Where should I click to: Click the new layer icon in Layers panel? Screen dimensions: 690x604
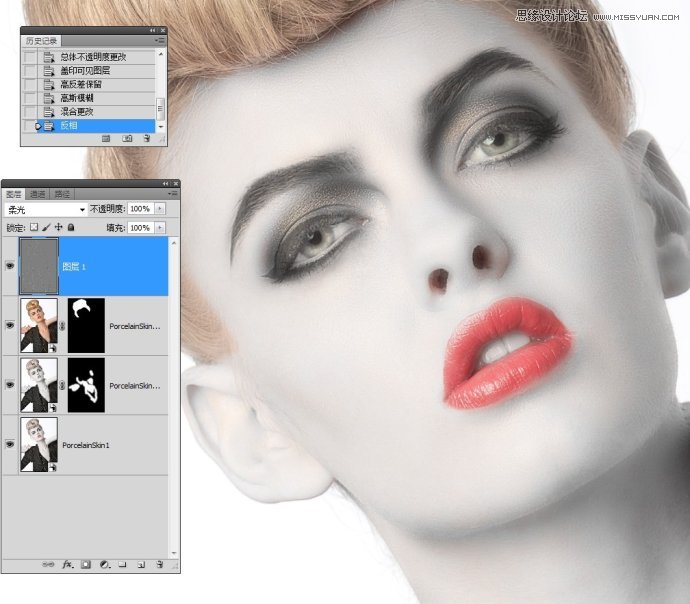(141, 565)
